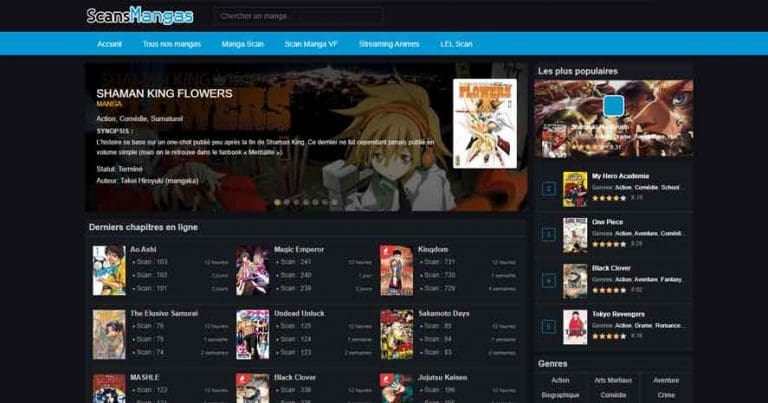Select the Biographique genre
The width and height of the screenshot is (768, 403).
tap(560, 395)
